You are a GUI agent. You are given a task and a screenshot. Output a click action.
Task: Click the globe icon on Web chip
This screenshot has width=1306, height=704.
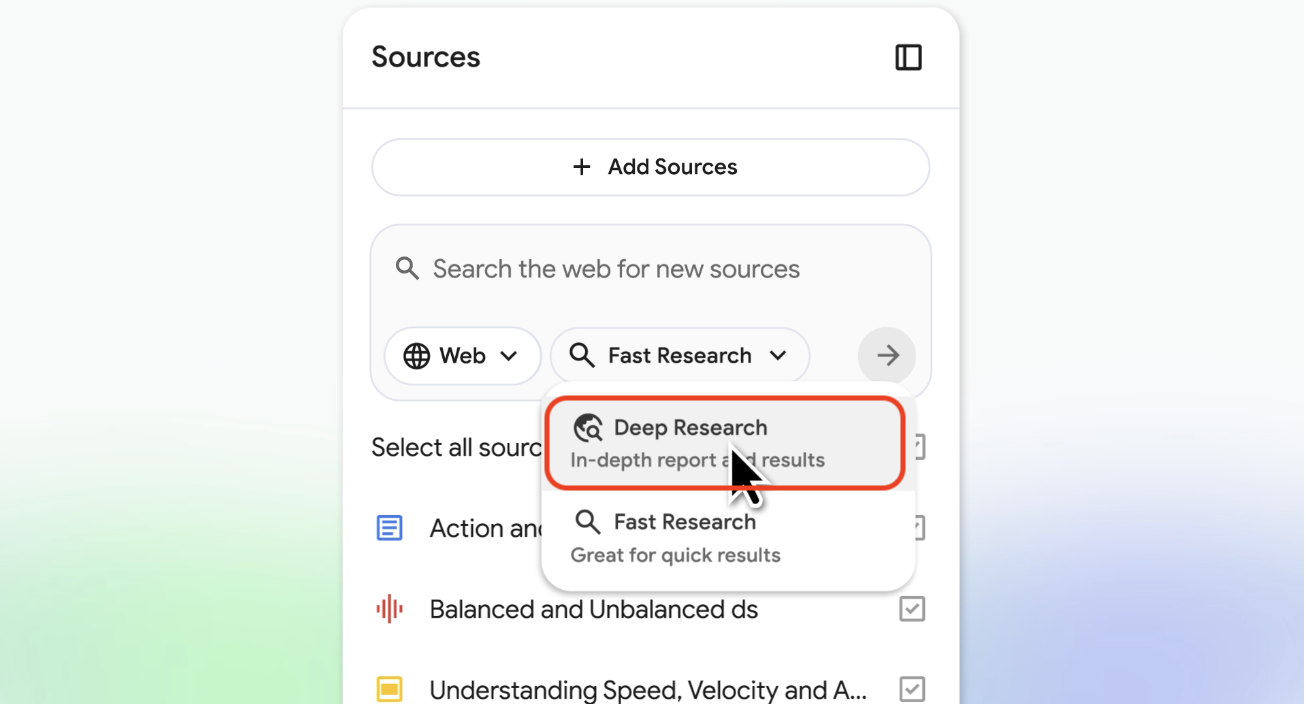[416, 356]
